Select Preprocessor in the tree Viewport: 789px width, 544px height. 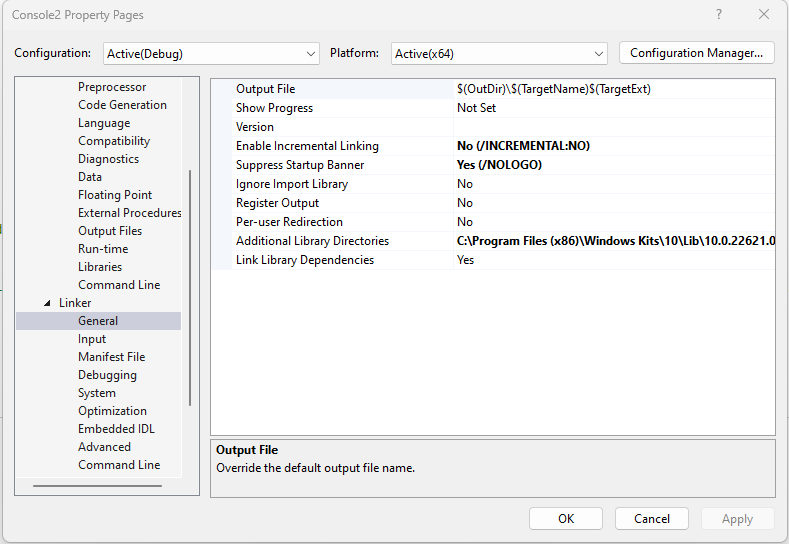[112, 87]
